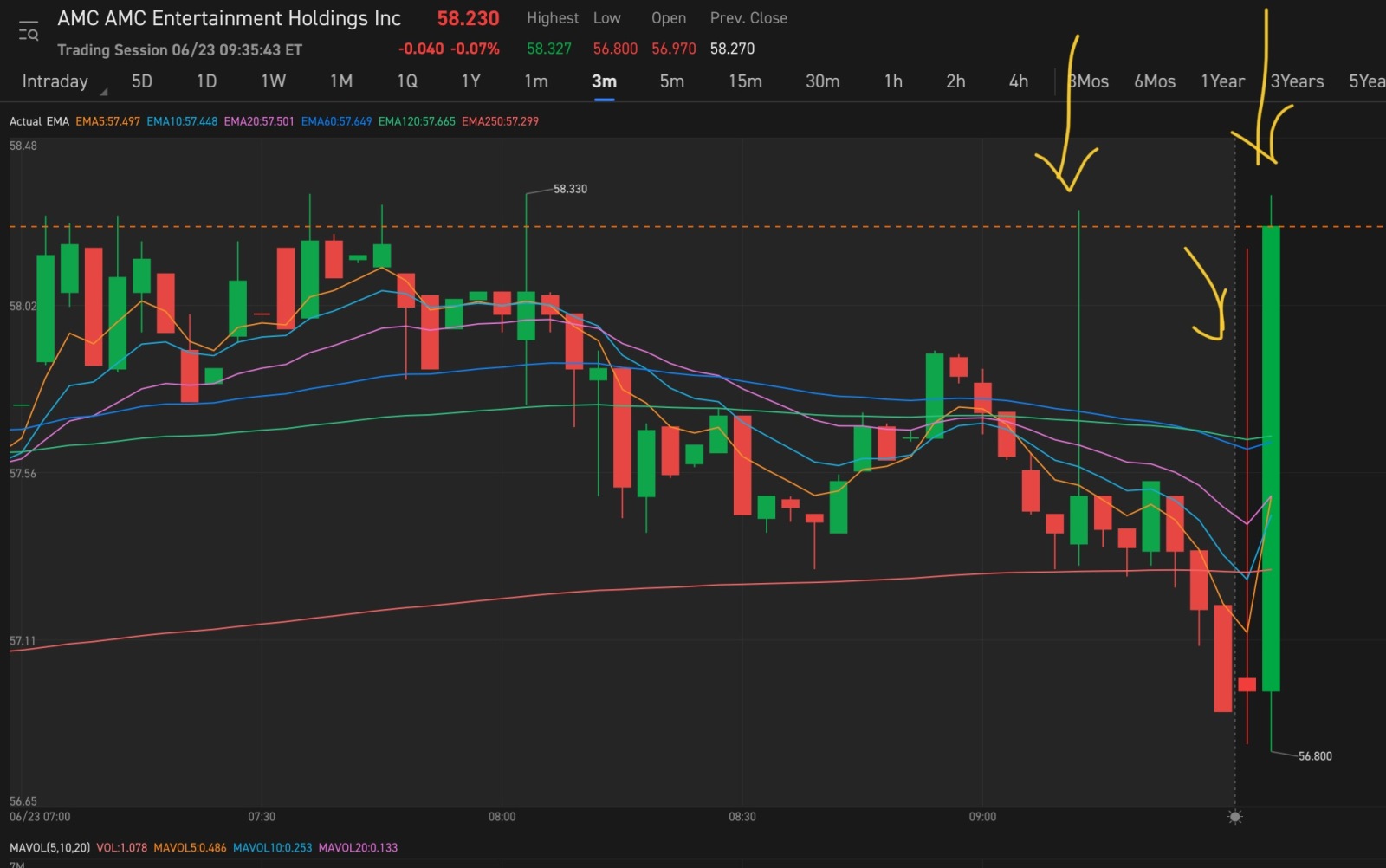This screenshot has width=1386, height=868.
Task: Expand the Intraday dropdown triangle
Action: pyautogui.click(x=104, y=91)
